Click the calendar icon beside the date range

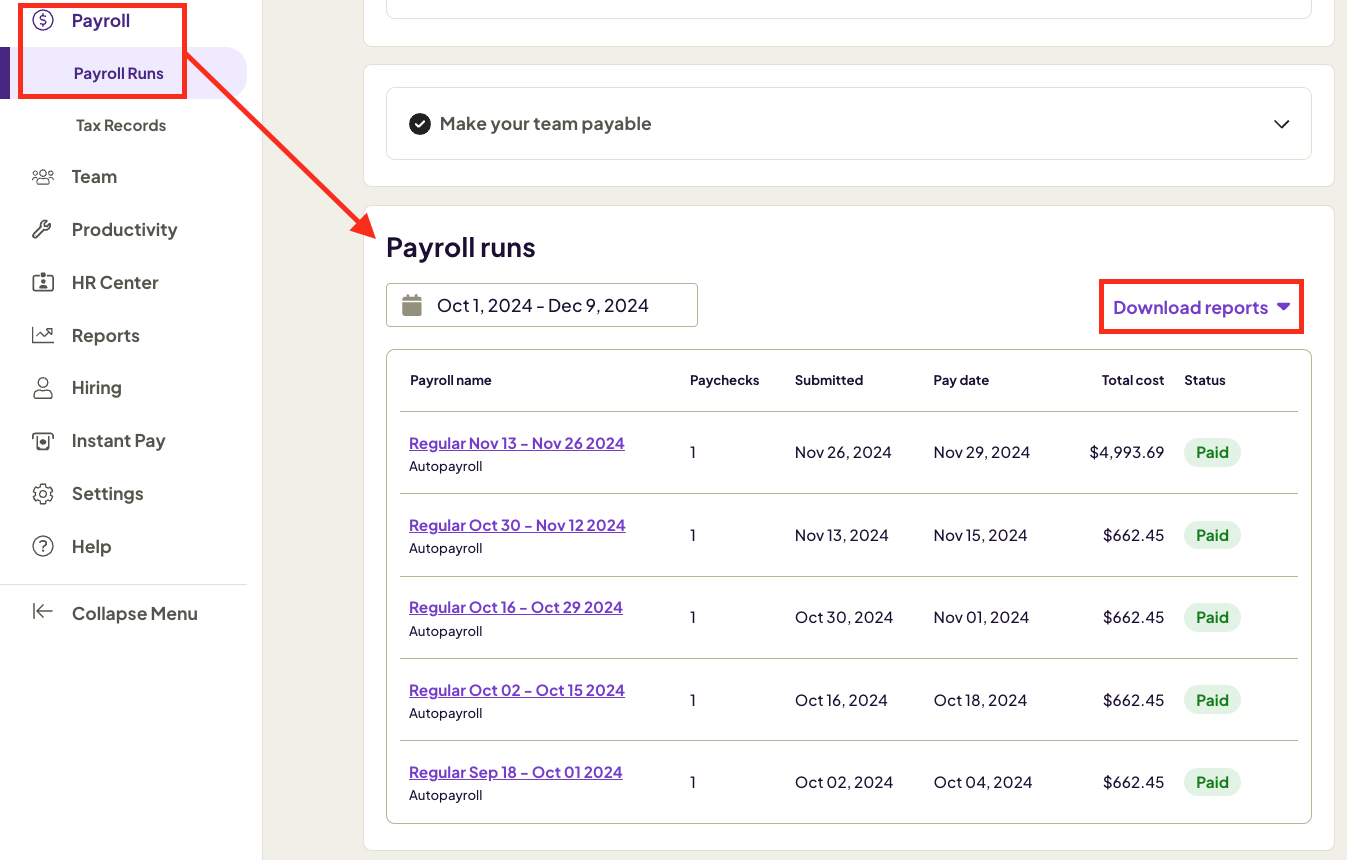pos(411,304)
